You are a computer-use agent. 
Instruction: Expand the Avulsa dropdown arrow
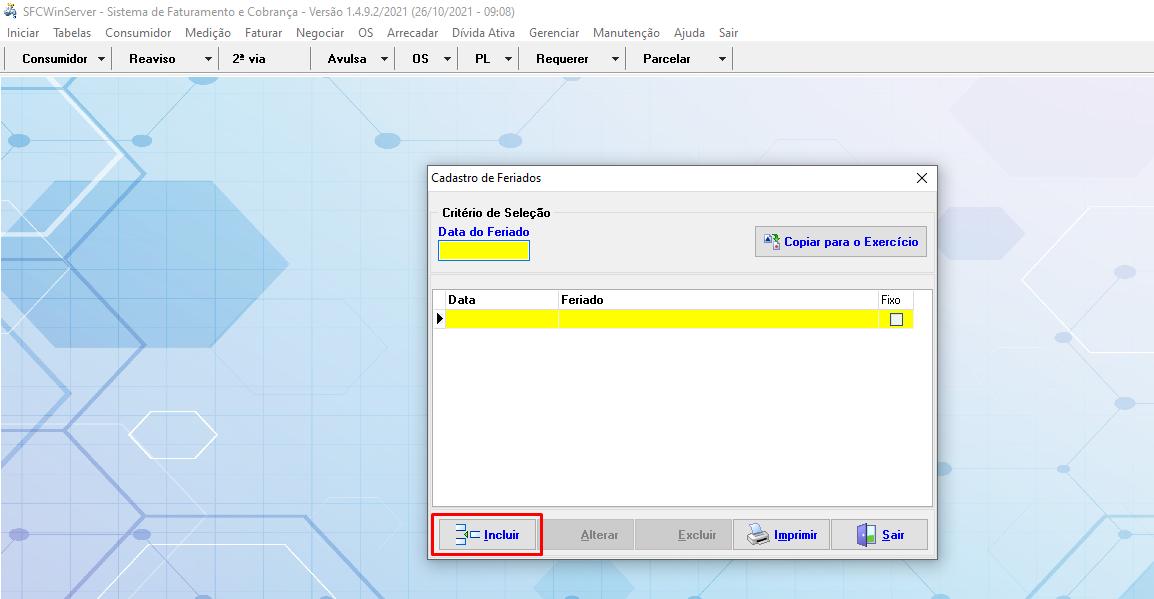(x=385, y=59)
